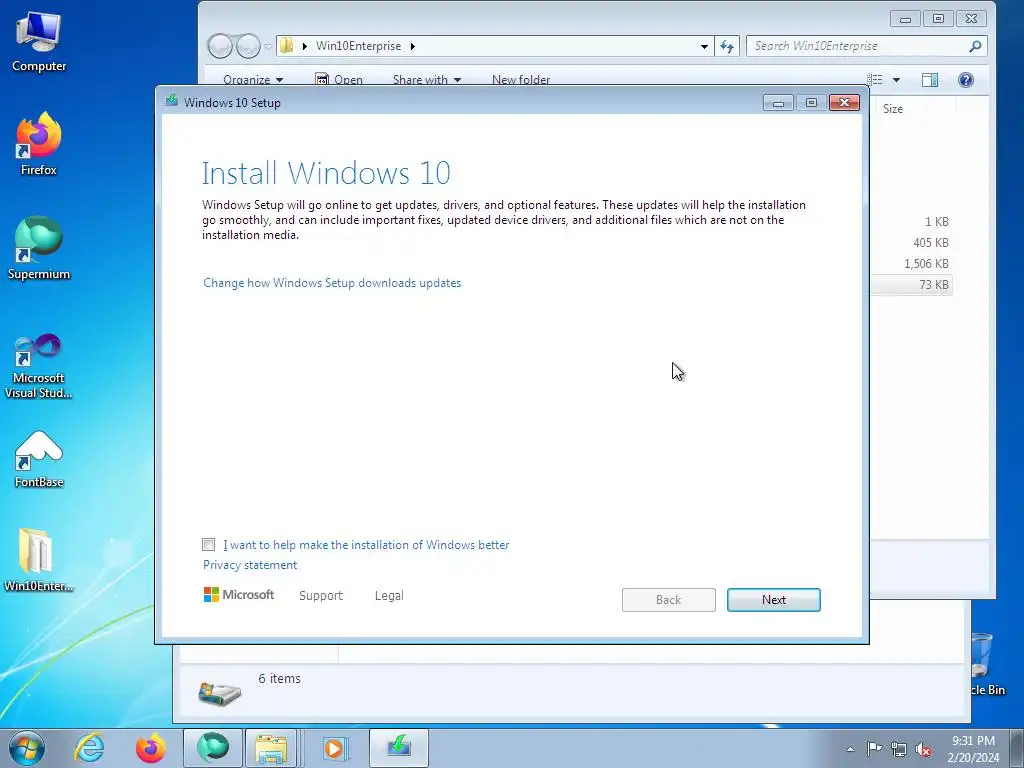Screen dimensions: 1024x768
Task: Click the muted volume tray icon
Action: pyautogui.click(x=923, y=749)
